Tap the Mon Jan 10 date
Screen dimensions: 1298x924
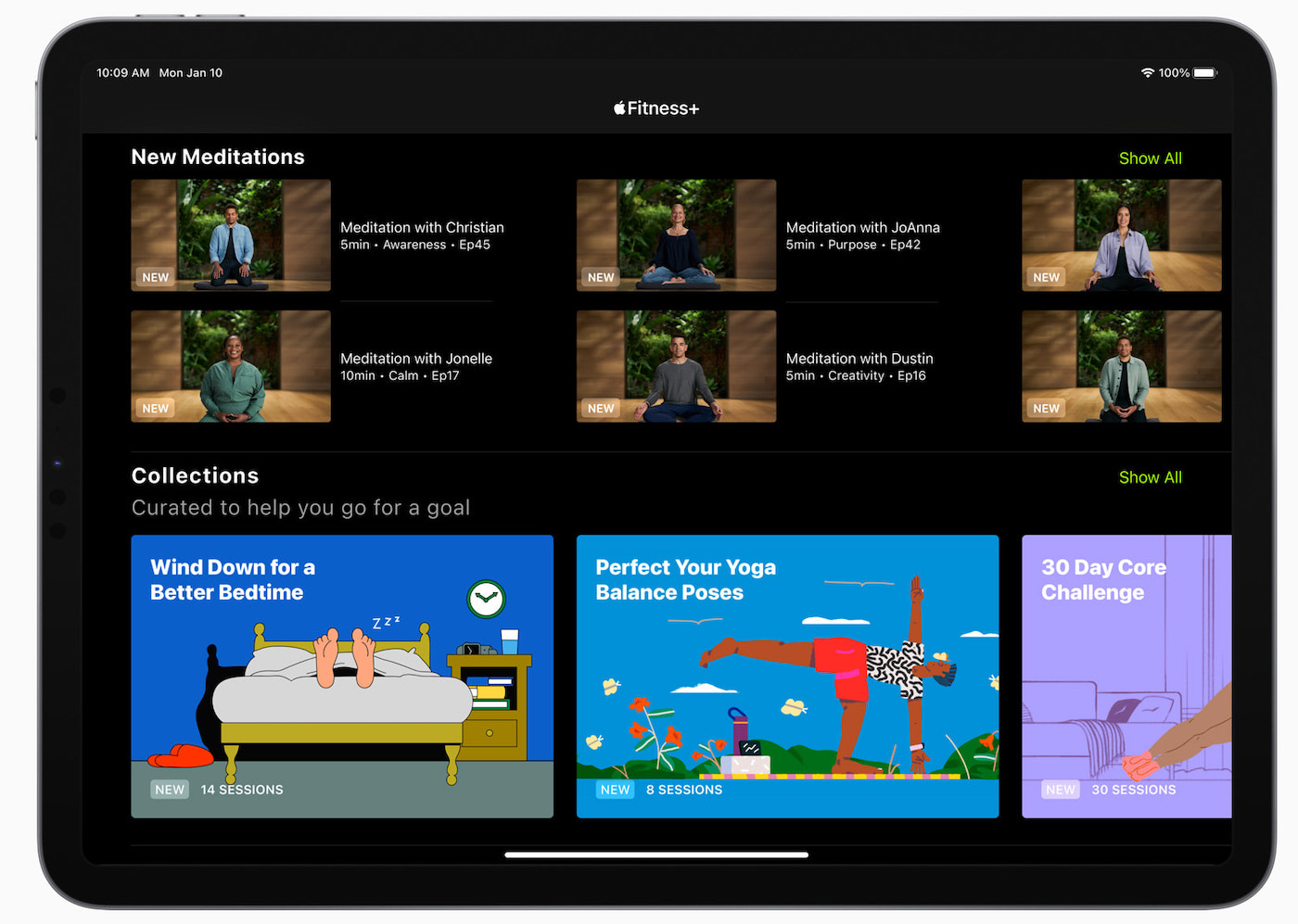point(191,72)
